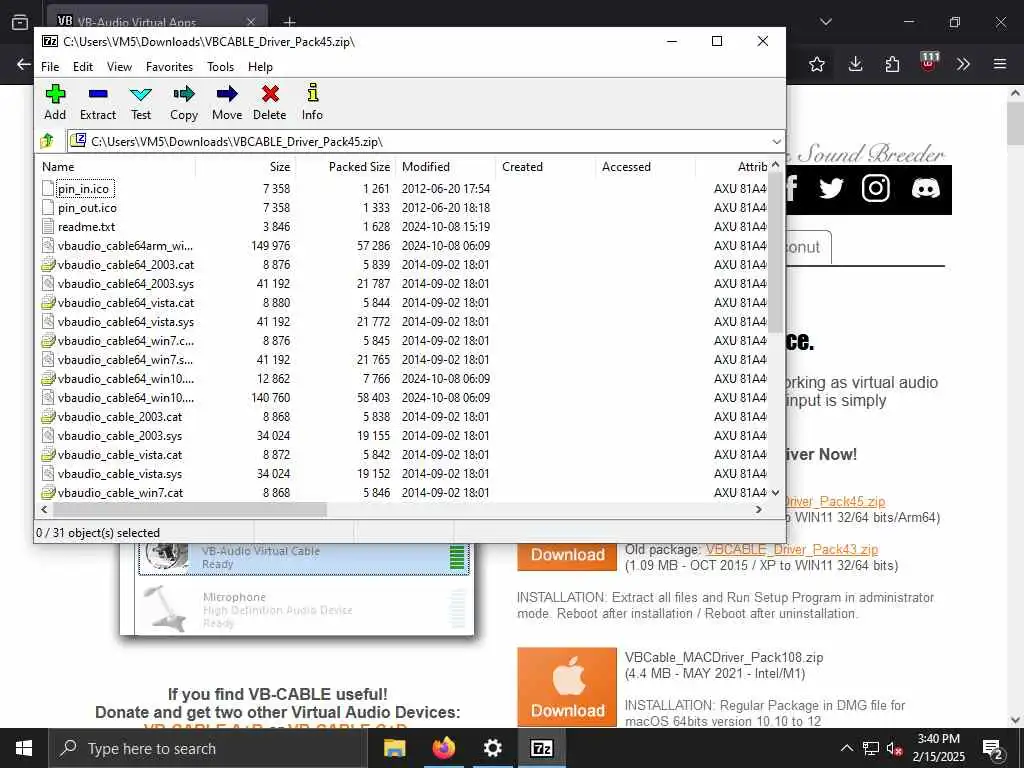The height and width of the screenshot is (768, 1024).
Task: Click the 7-Zip address path field
Action: (424, 141)
